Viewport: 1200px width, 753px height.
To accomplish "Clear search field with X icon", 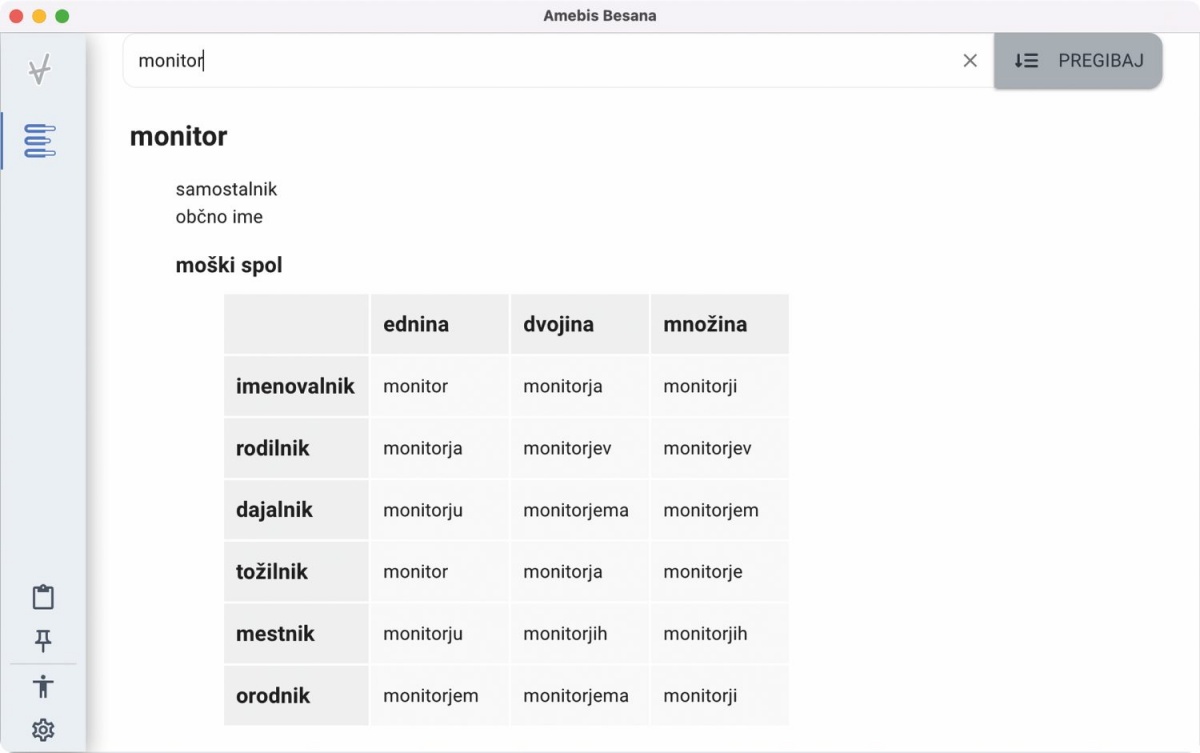I will coord(970,61).
